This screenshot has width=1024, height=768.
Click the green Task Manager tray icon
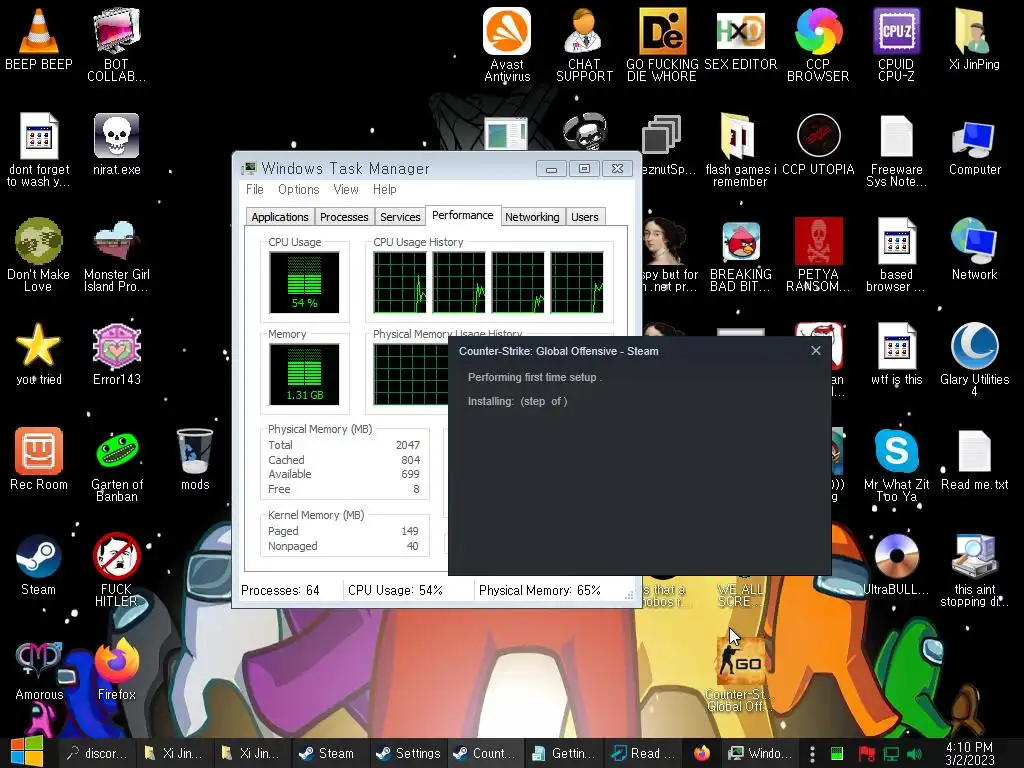pyautogui.click(x=837, y=754)
